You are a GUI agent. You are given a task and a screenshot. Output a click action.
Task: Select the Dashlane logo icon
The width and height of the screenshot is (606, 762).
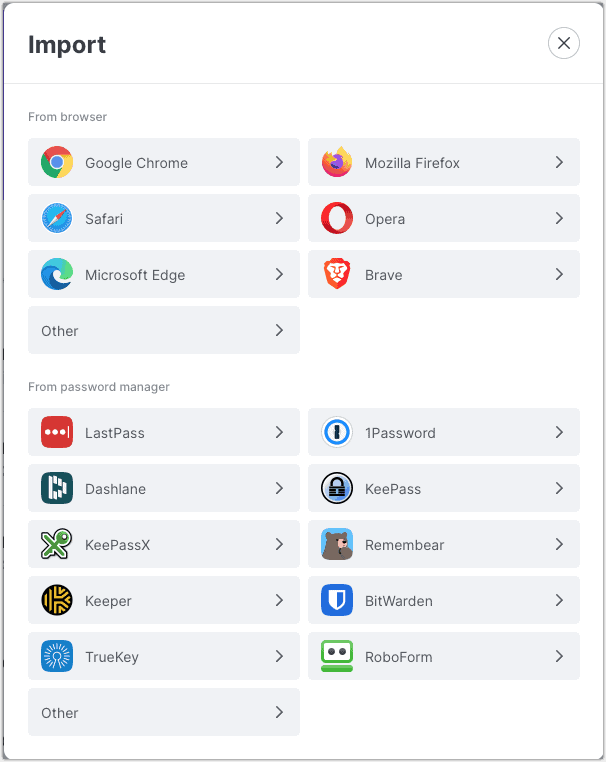[57, 488]
